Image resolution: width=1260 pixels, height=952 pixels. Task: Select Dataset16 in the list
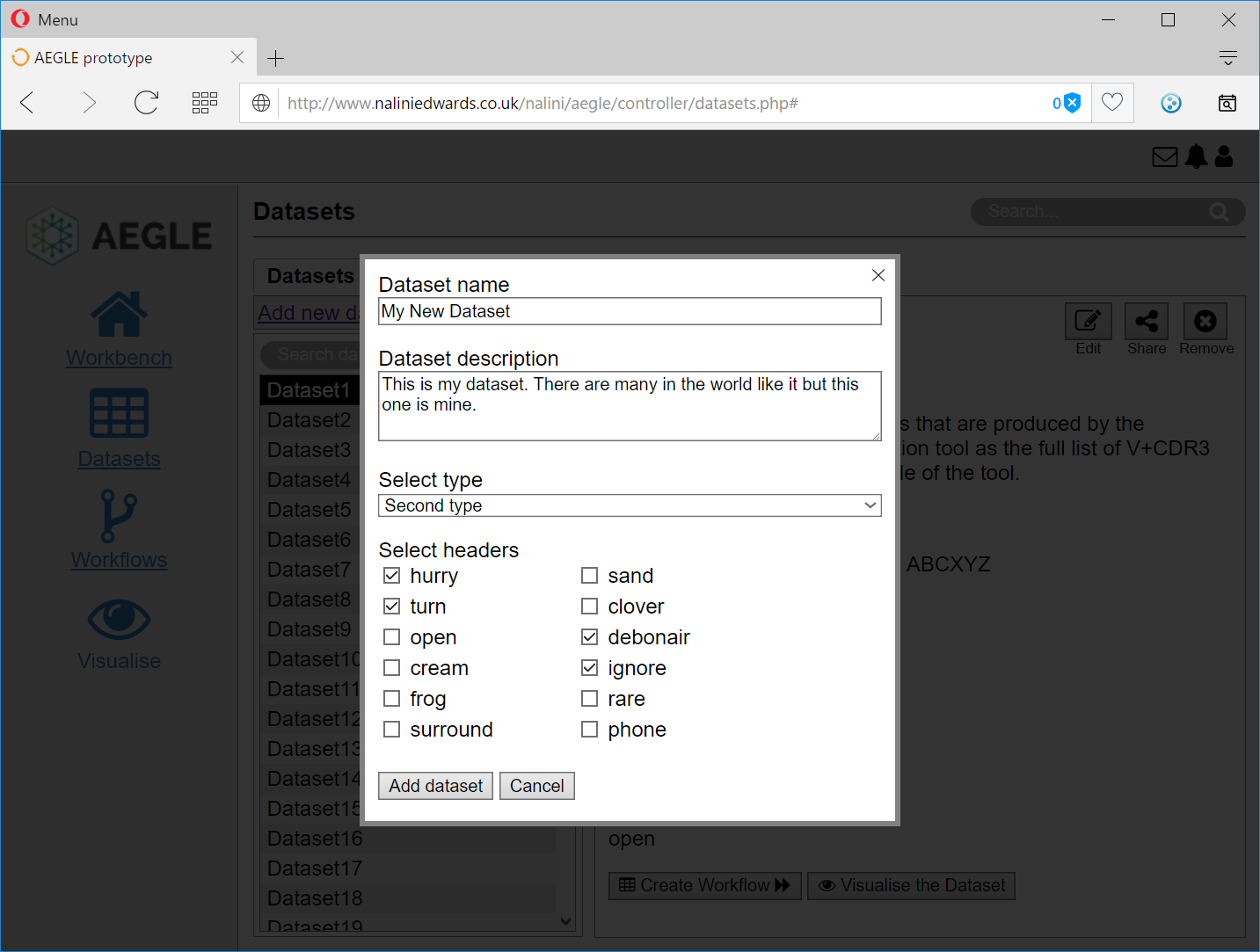(x=408, y=839)
